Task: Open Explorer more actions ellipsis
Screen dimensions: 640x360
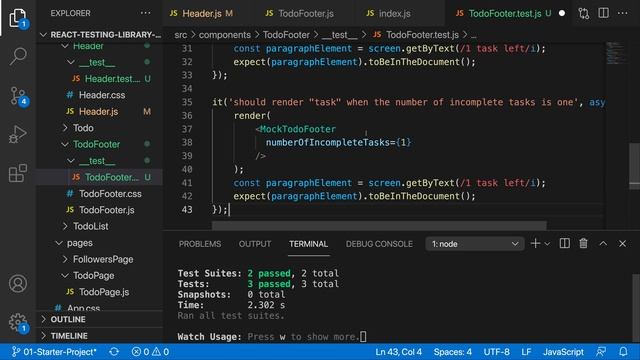Action: tap(145, 13)
